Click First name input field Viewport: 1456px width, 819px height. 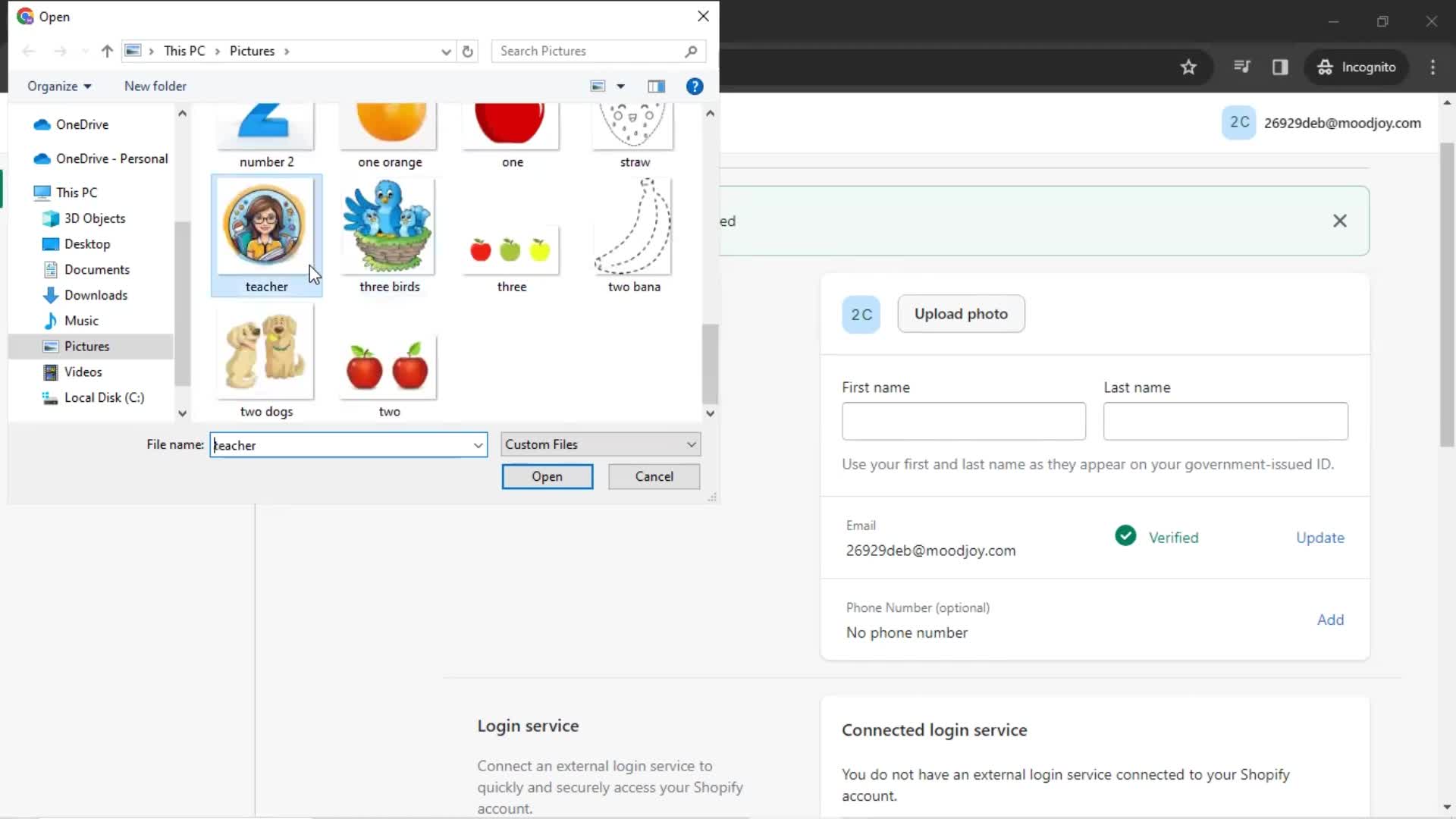point(963,421)
